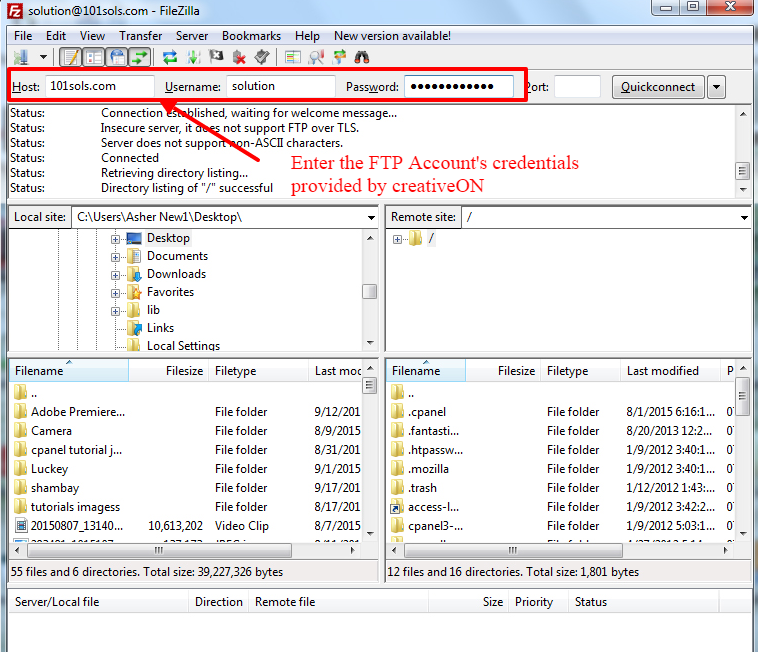This screenshot has width=758, height=652.
Task: Select the shambay folder icon
Action: 20,487
